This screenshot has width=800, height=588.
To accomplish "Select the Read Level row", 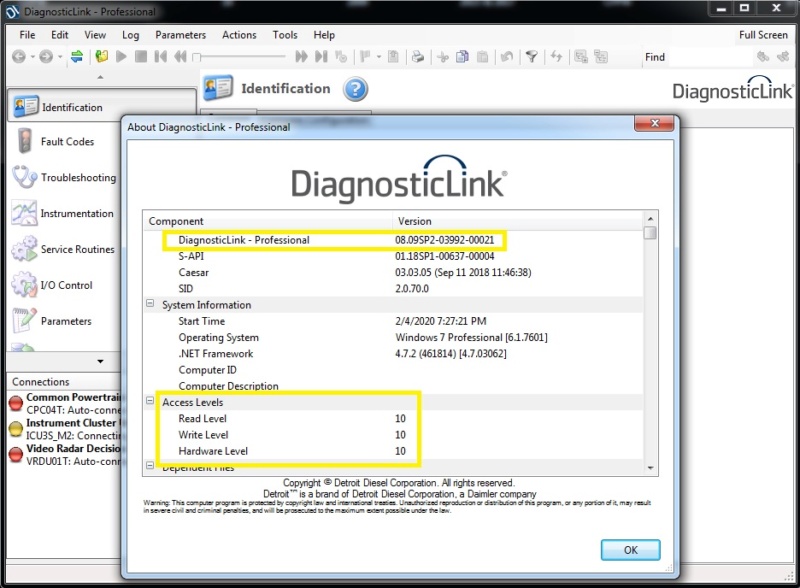I will coord(393,419).
